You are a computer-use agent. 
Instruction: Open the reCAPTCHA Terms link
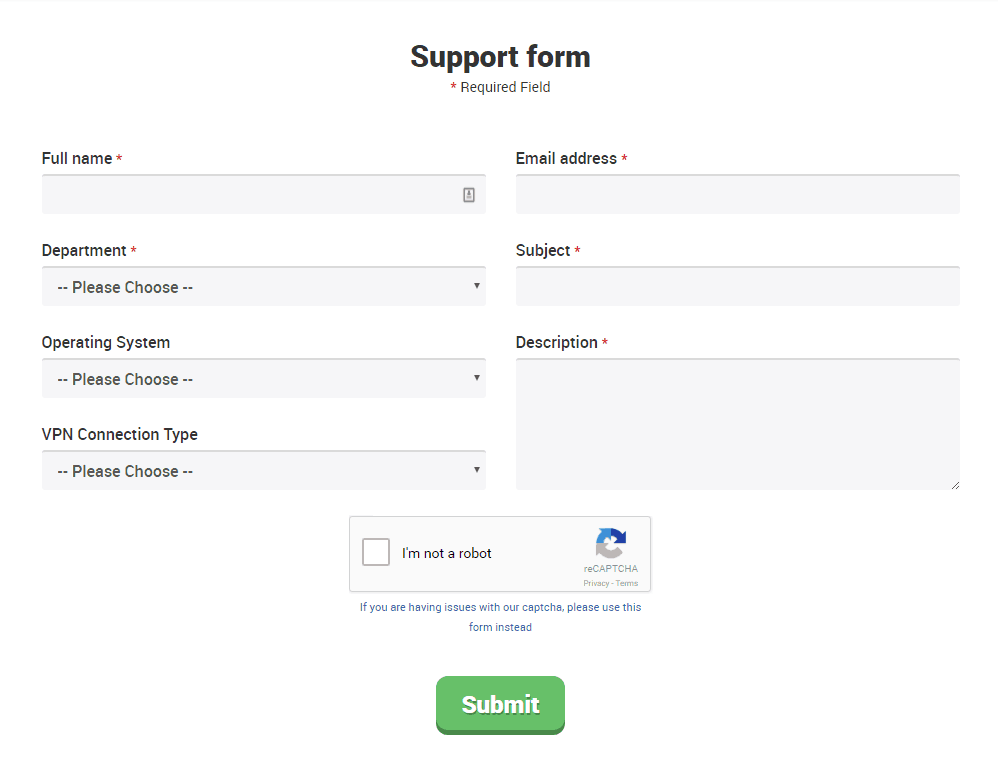tap(627, 583)
